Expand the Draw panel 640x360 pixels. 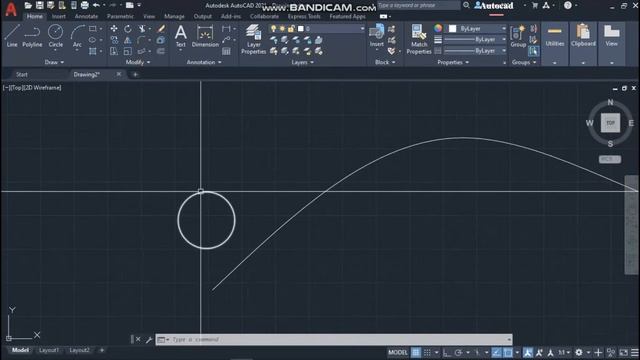(54, 62)
